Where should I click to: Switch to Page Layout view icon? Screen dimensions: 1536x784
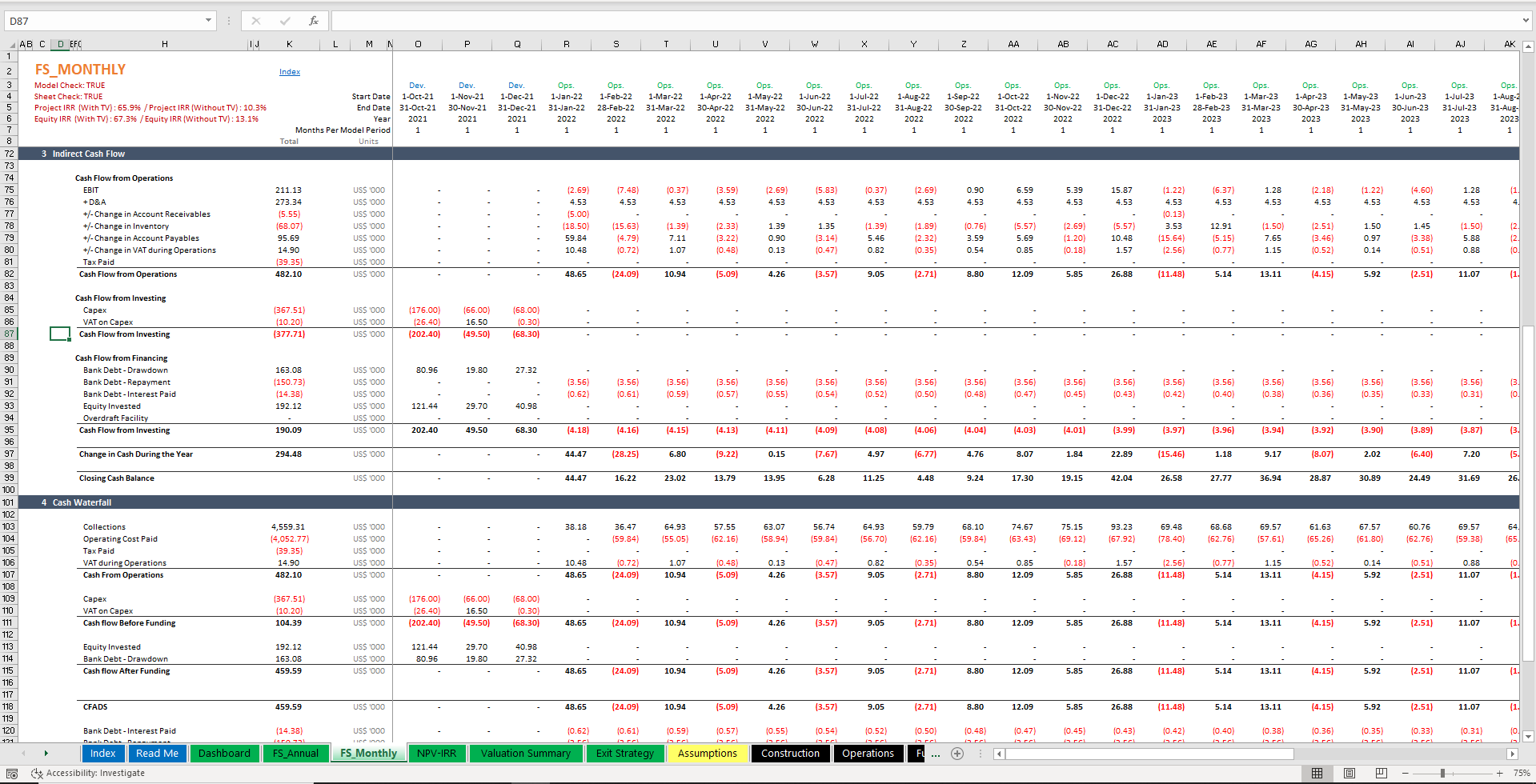tap(1350, 774)
